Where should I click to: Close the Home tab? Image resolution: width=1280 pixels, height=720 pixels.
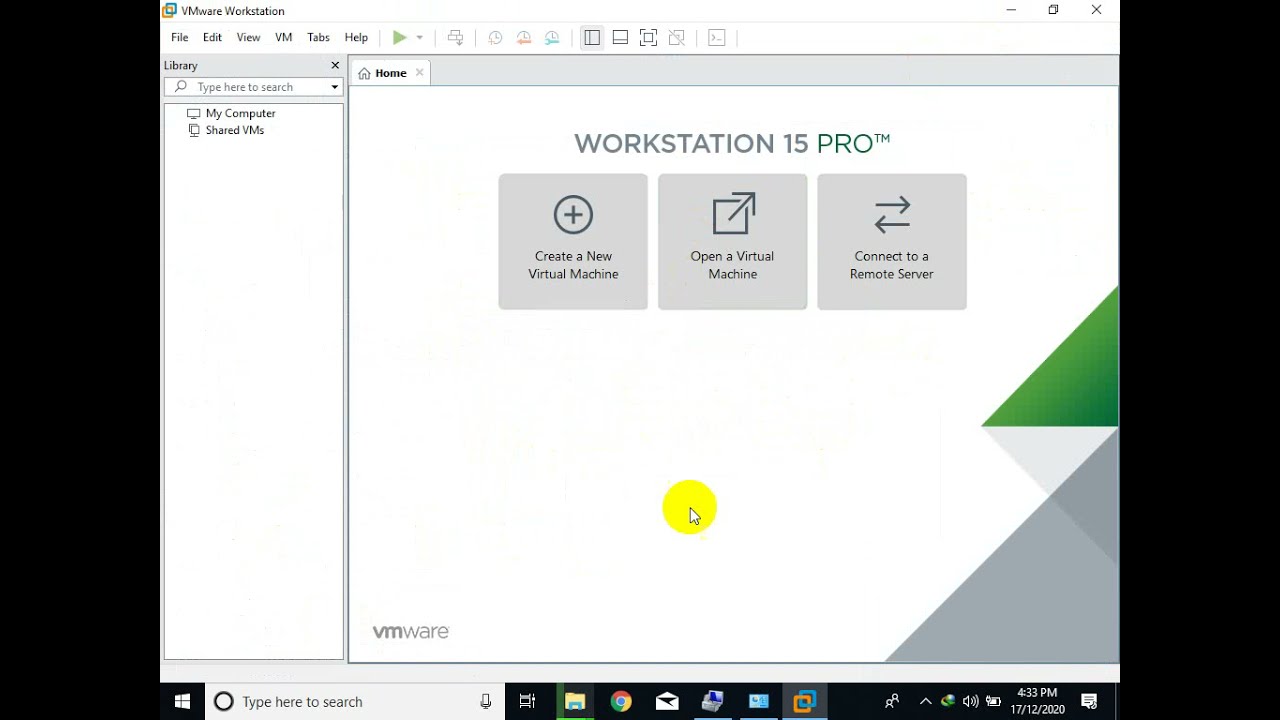click(x=419, y=72)
